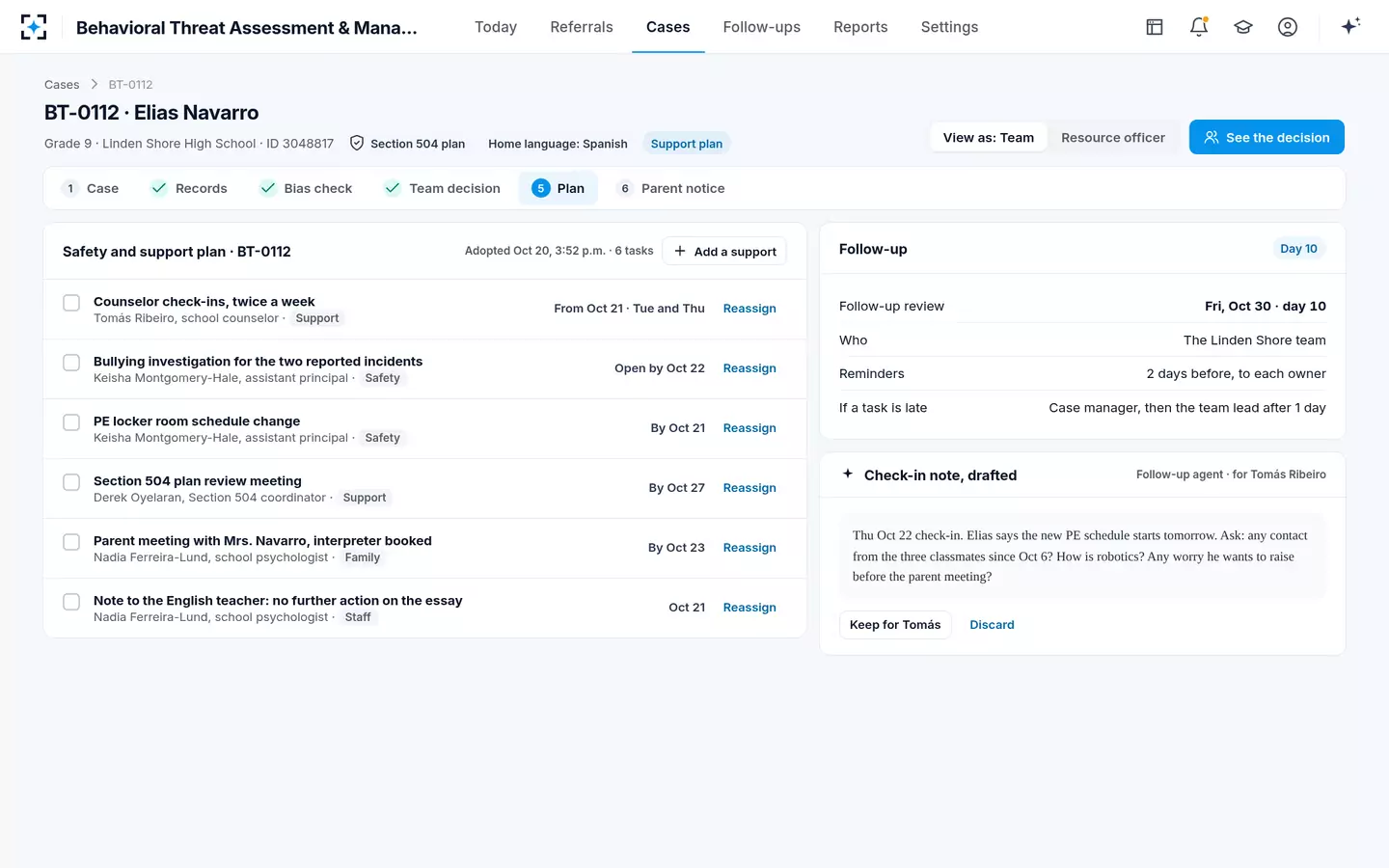1389x868 pixels.
Task: Open the layout table icon in header
Action: [1155, 27]
